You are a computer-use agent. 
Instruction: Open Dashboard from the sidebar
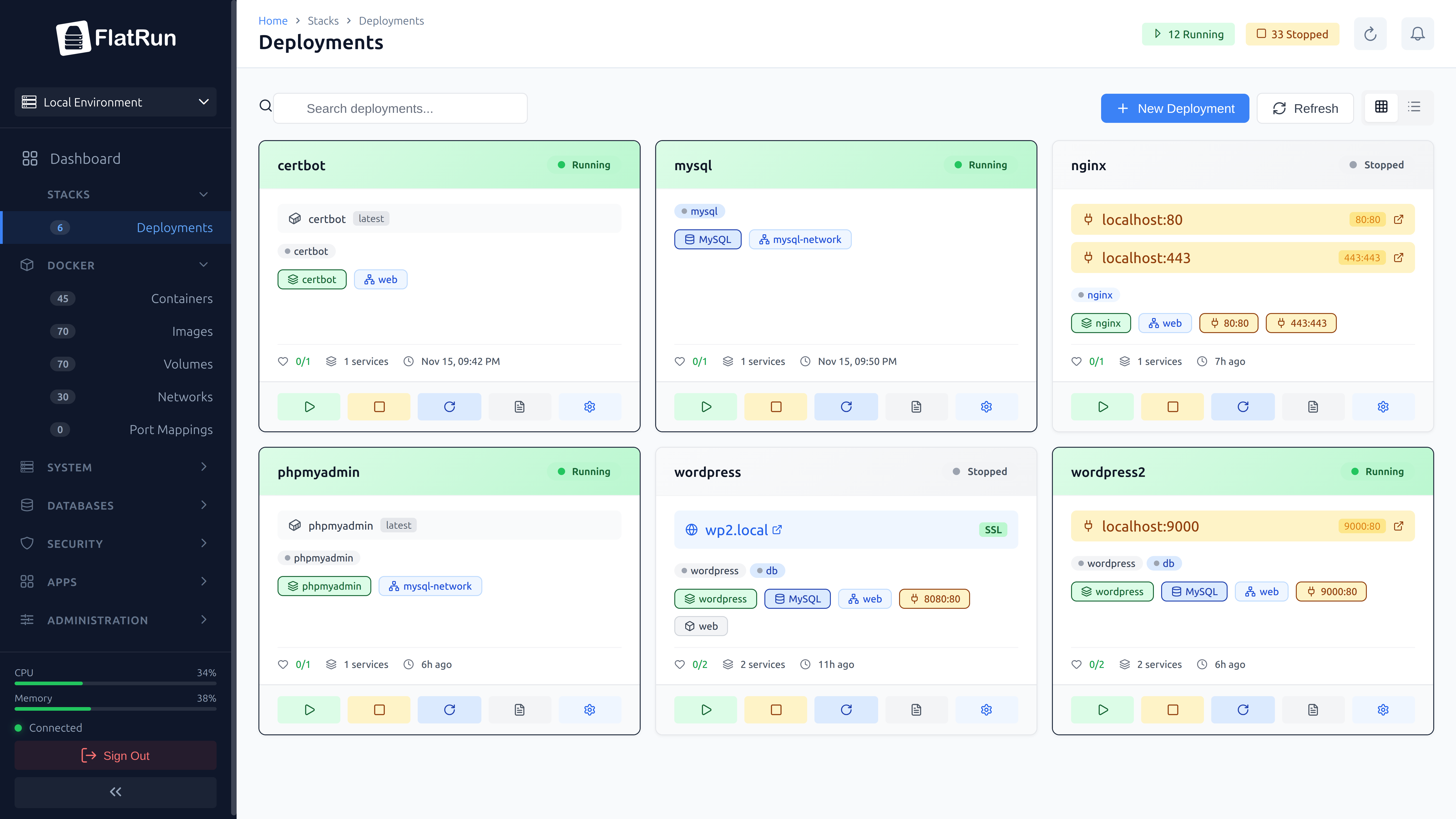[x=85, y=158]
